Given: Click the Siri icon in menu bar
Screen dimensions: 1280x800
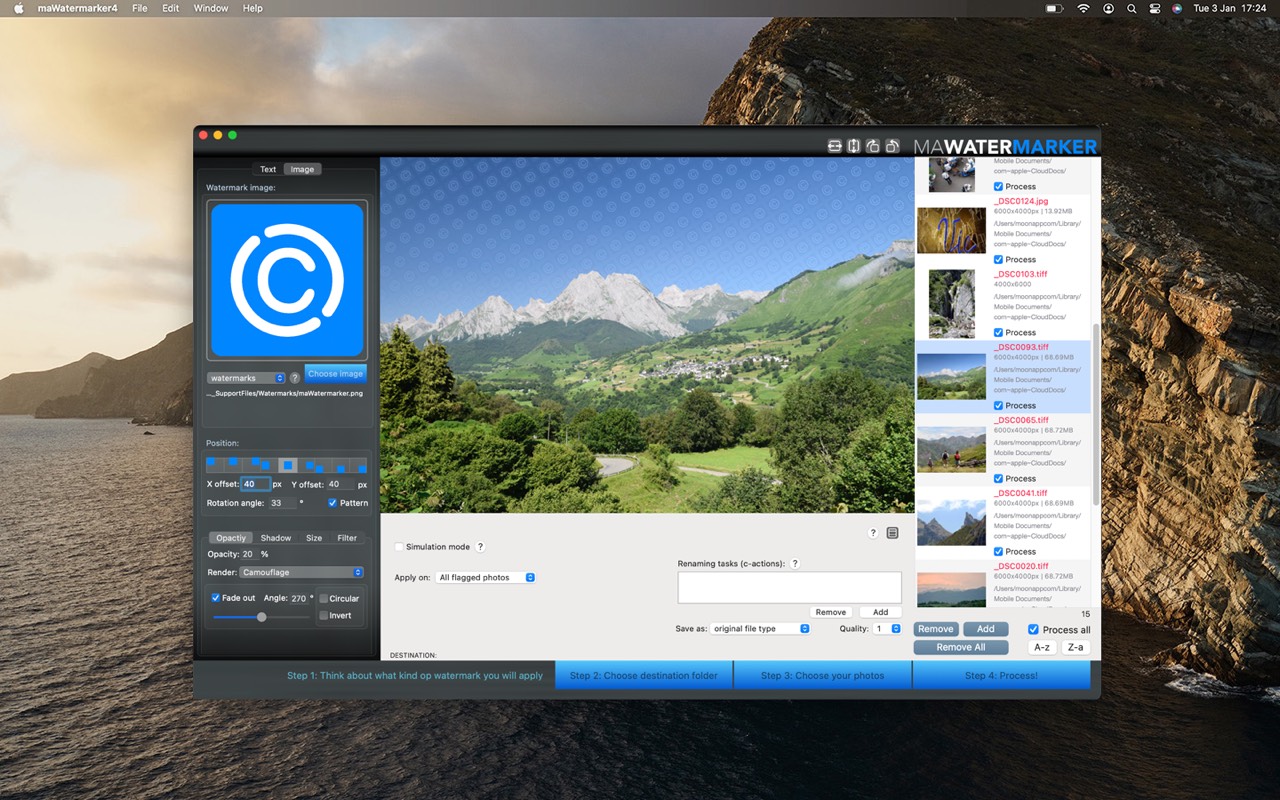Looking at the screenshot, I should (1177, 8).
